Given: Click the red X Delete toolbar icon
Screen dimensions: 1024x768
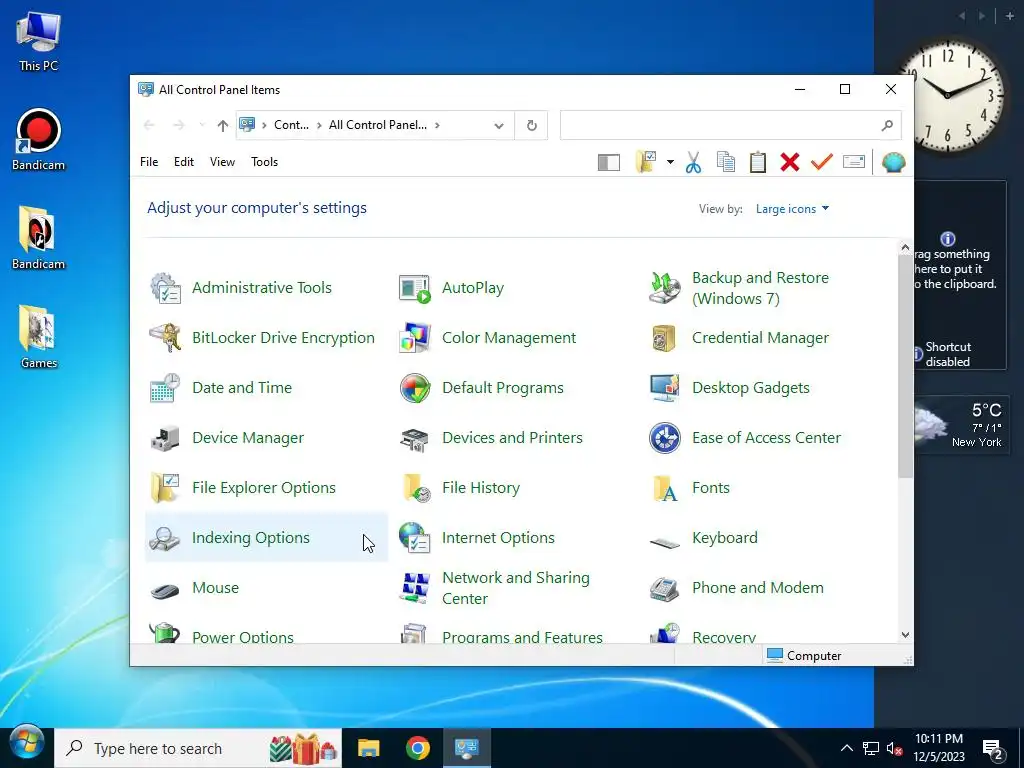Looking at the screenshot, I should click(x=790, y=162).
